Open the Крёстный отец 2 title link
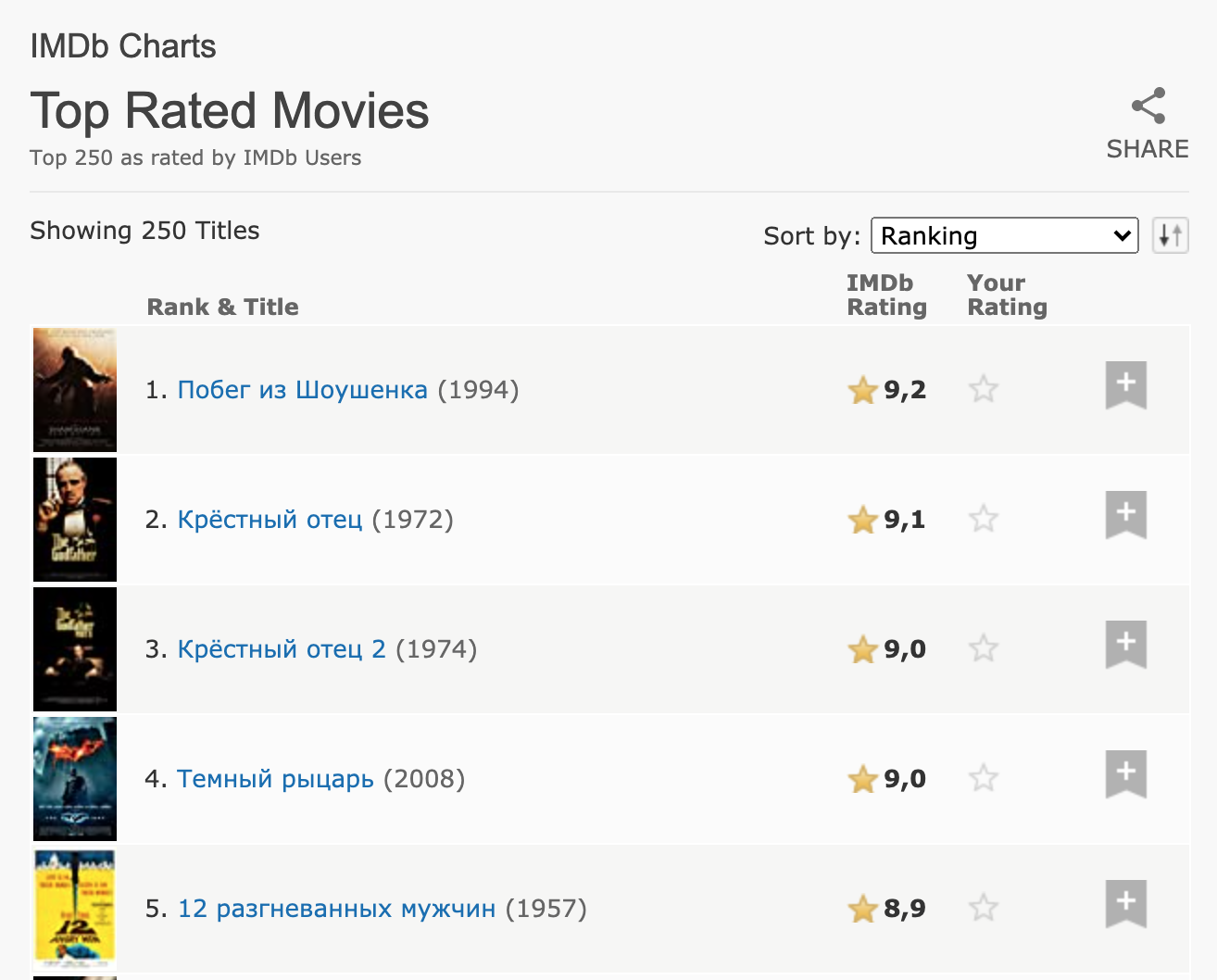Viewport: 1217px width, 980px height. [x=282, y=649]
